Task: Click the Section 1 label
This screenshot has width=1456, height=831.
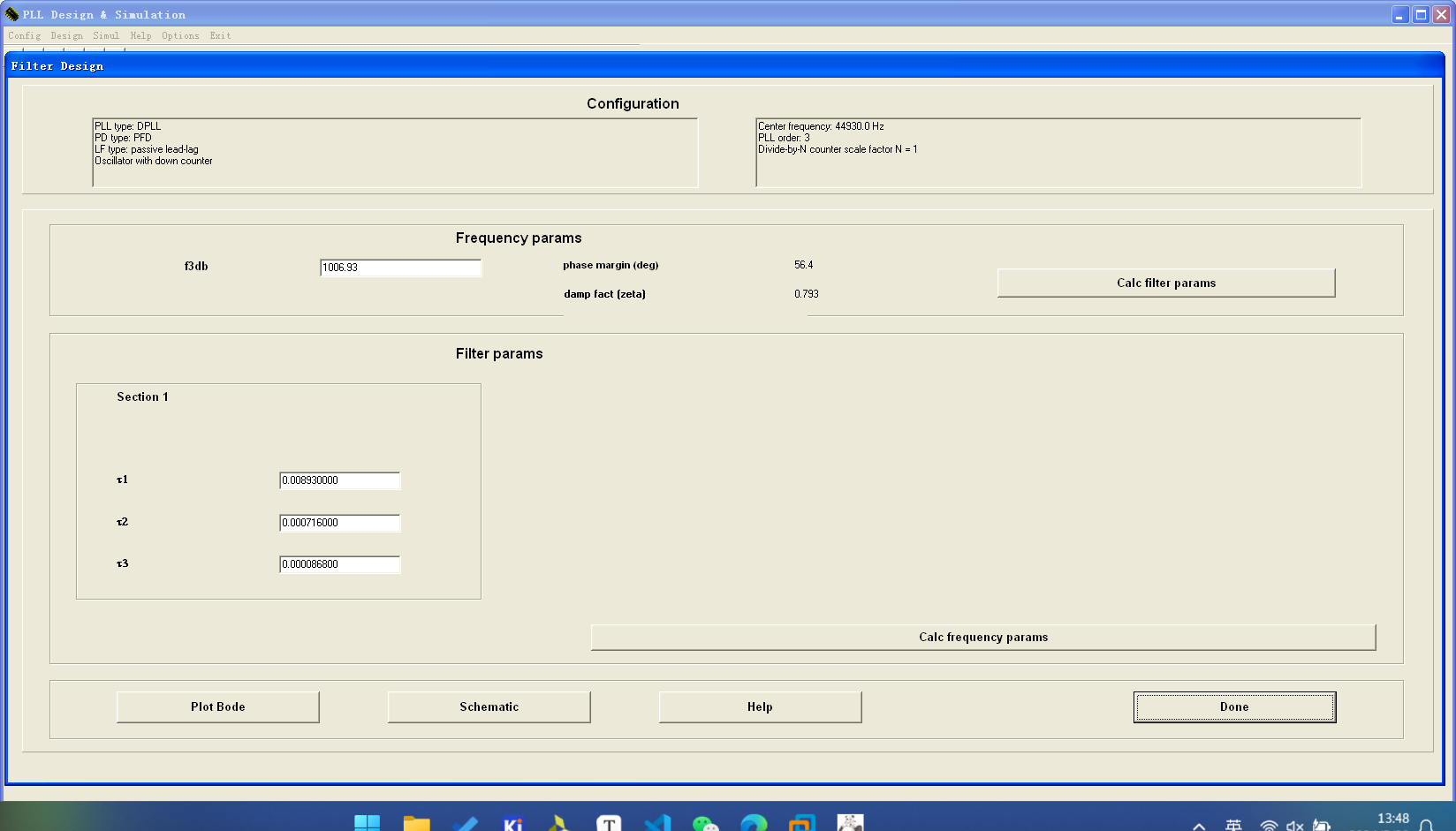Action: [x=142, y=397]
